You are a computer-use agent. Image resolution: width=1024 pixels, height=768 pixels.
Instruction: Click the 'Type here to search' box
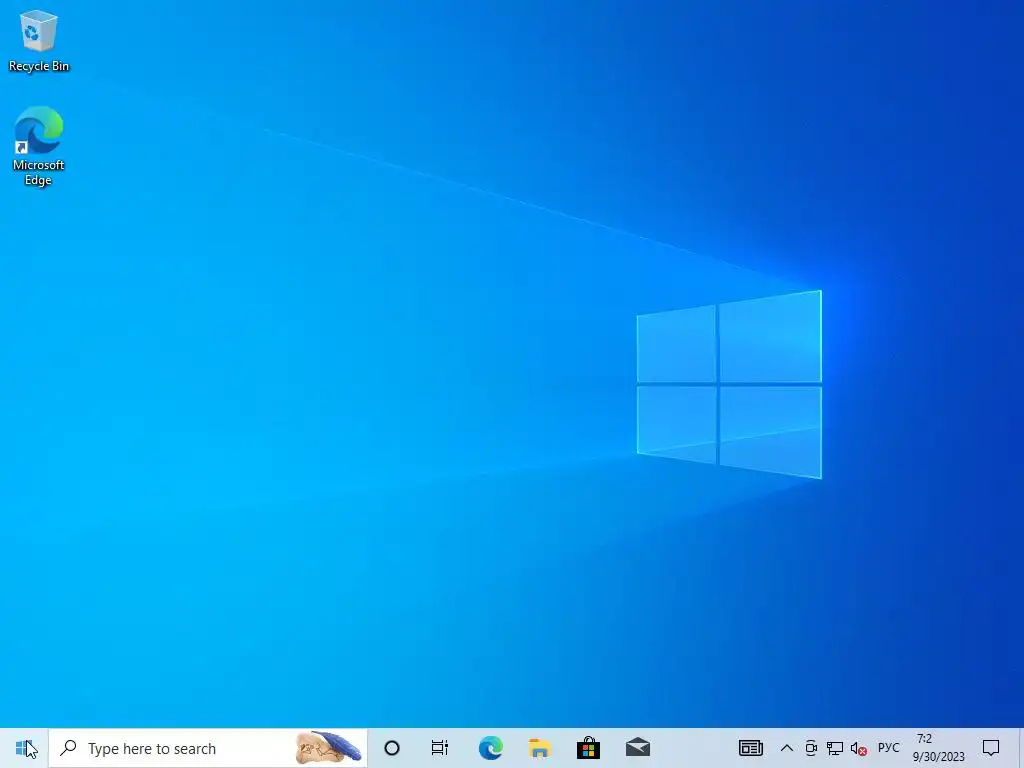pos(208,748)
